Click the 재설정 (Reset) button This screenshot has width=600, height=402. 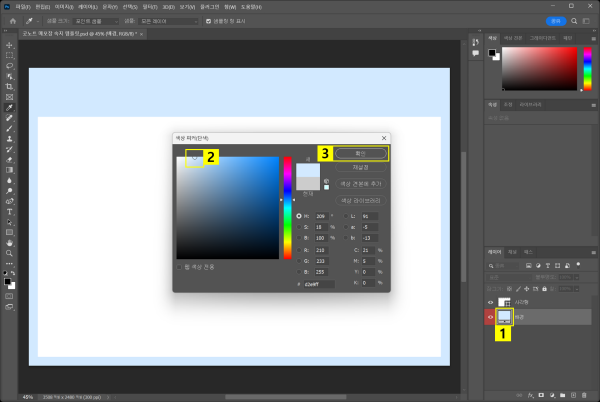[x=360, y=167]
